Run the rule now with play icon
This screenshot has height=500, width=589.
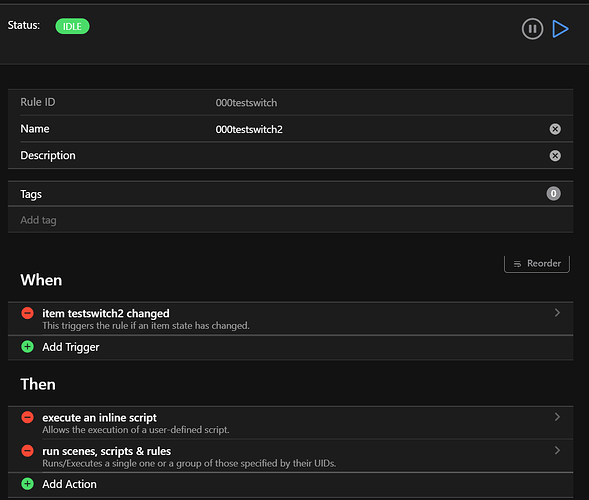[560, 29]
